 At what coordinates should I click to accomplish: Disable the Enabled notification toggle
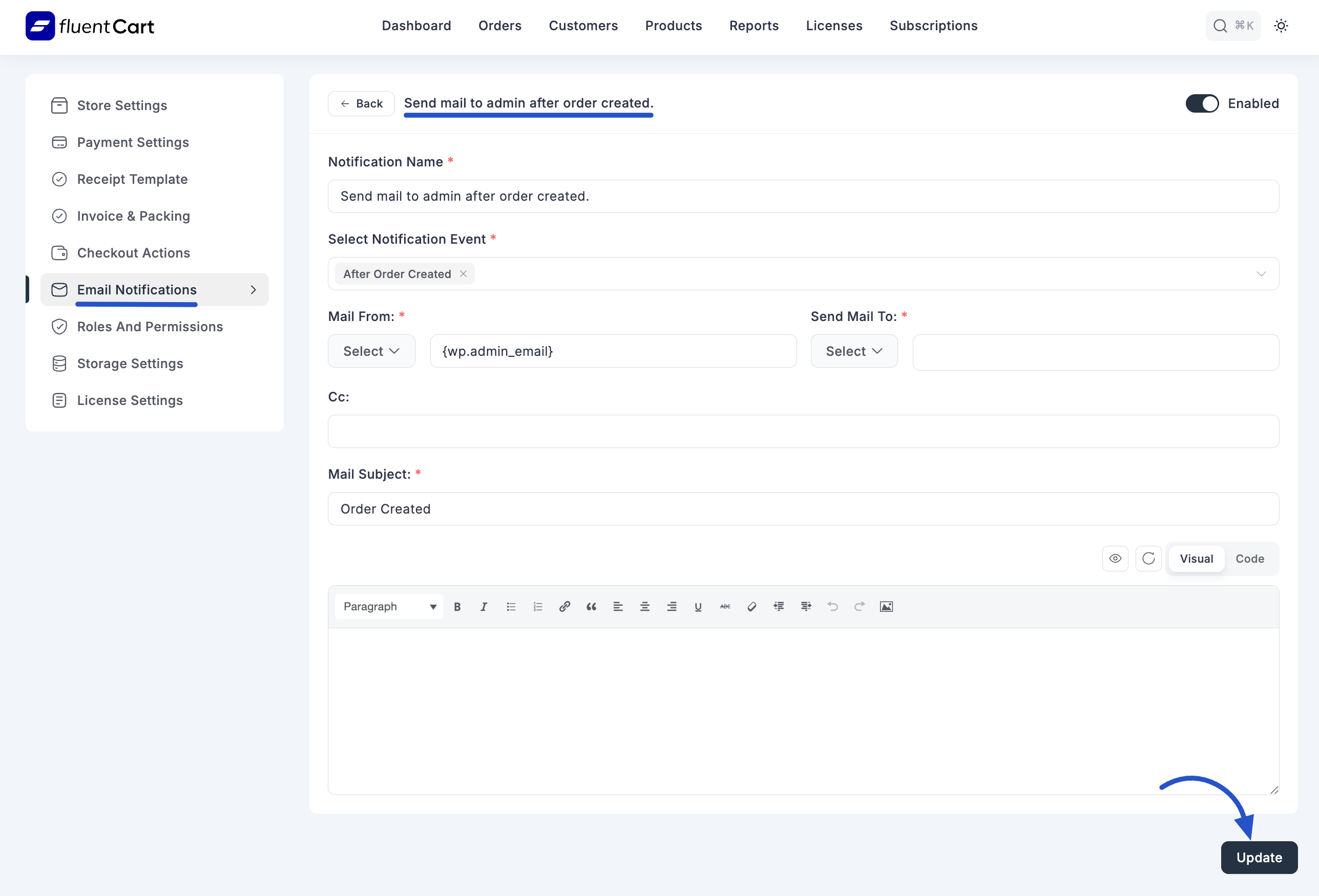coord(1202,103)
